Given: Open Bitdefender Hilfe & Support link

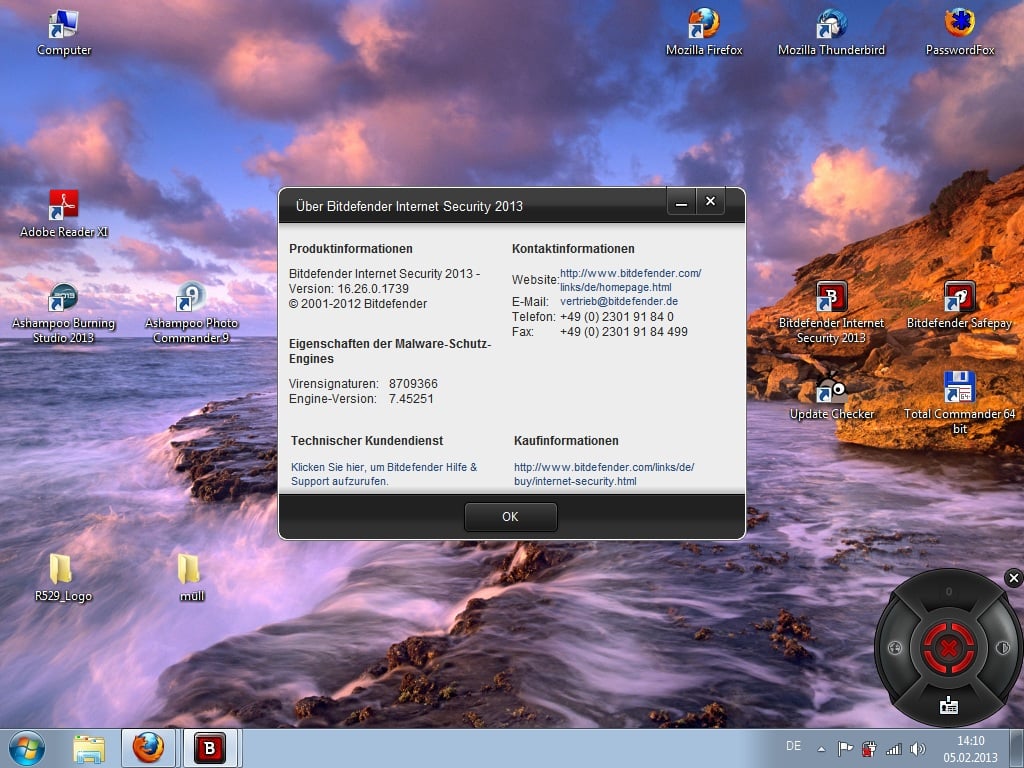Looking at the screenshot, I should click(x=384, y=474).
